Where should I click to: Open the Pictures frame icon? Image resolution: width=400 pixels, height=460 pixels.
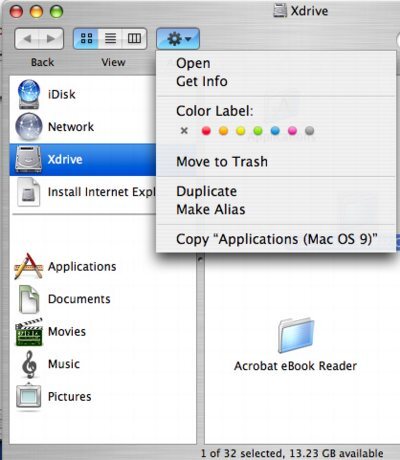point(29,396)
